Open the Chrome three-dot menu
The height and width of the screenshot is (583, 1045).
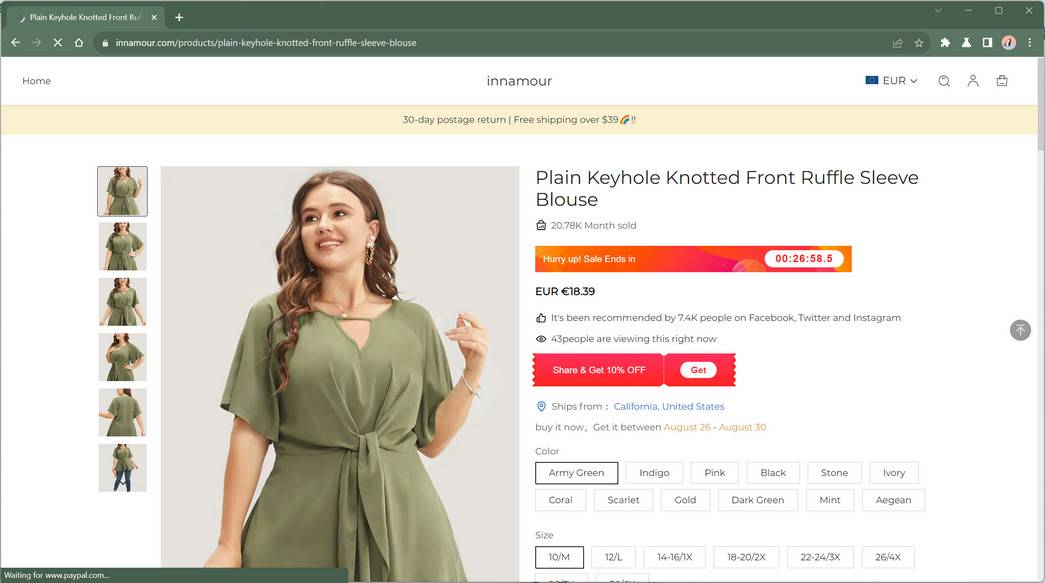coord(1030,43)
